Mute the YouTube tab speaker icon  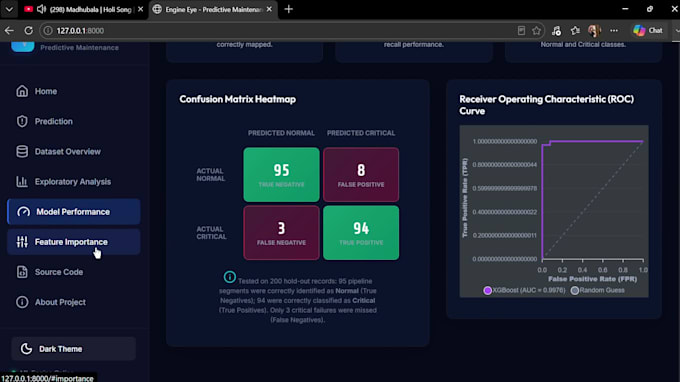pos(41,9)
